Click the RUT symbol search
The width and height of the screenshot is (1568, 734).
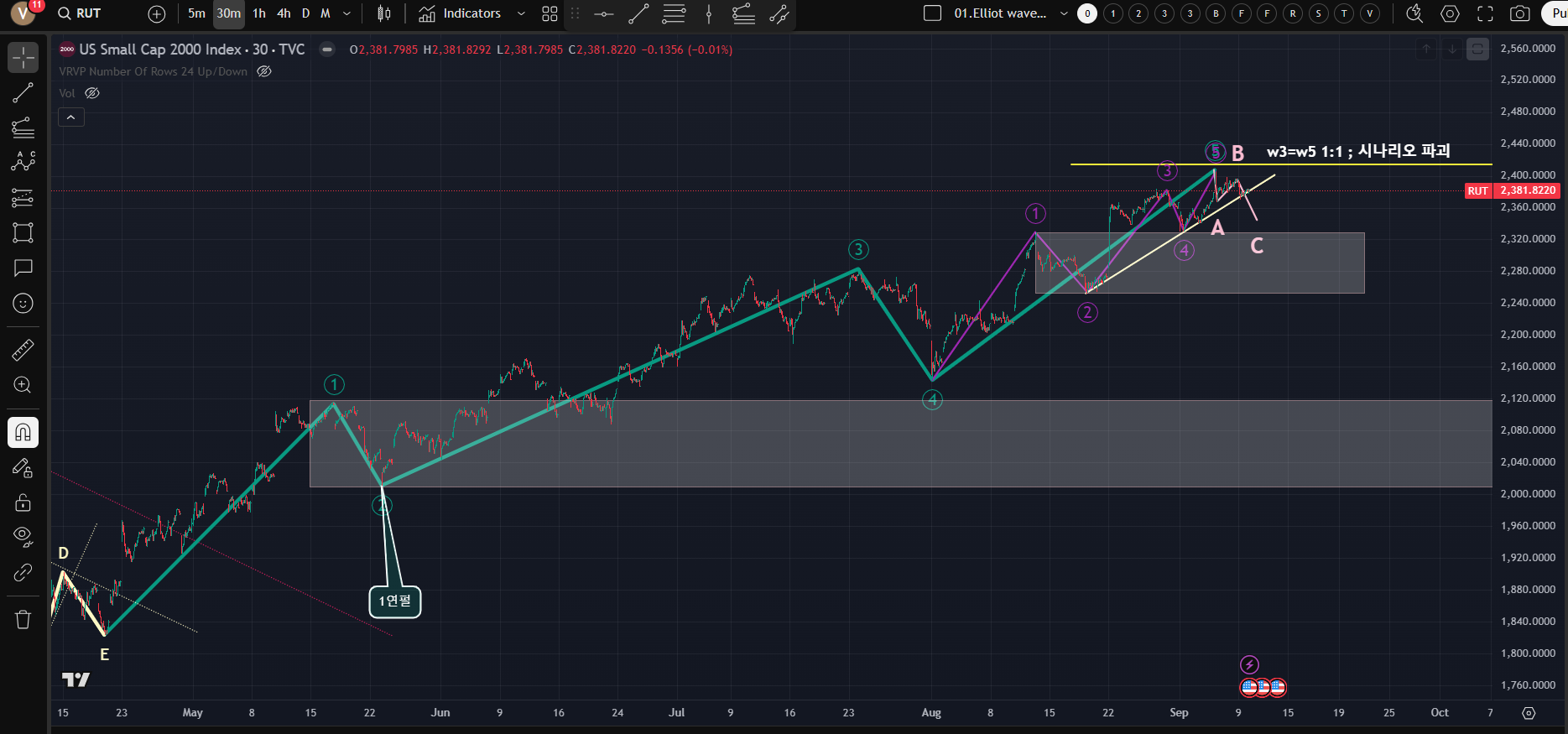coord(80,13)
